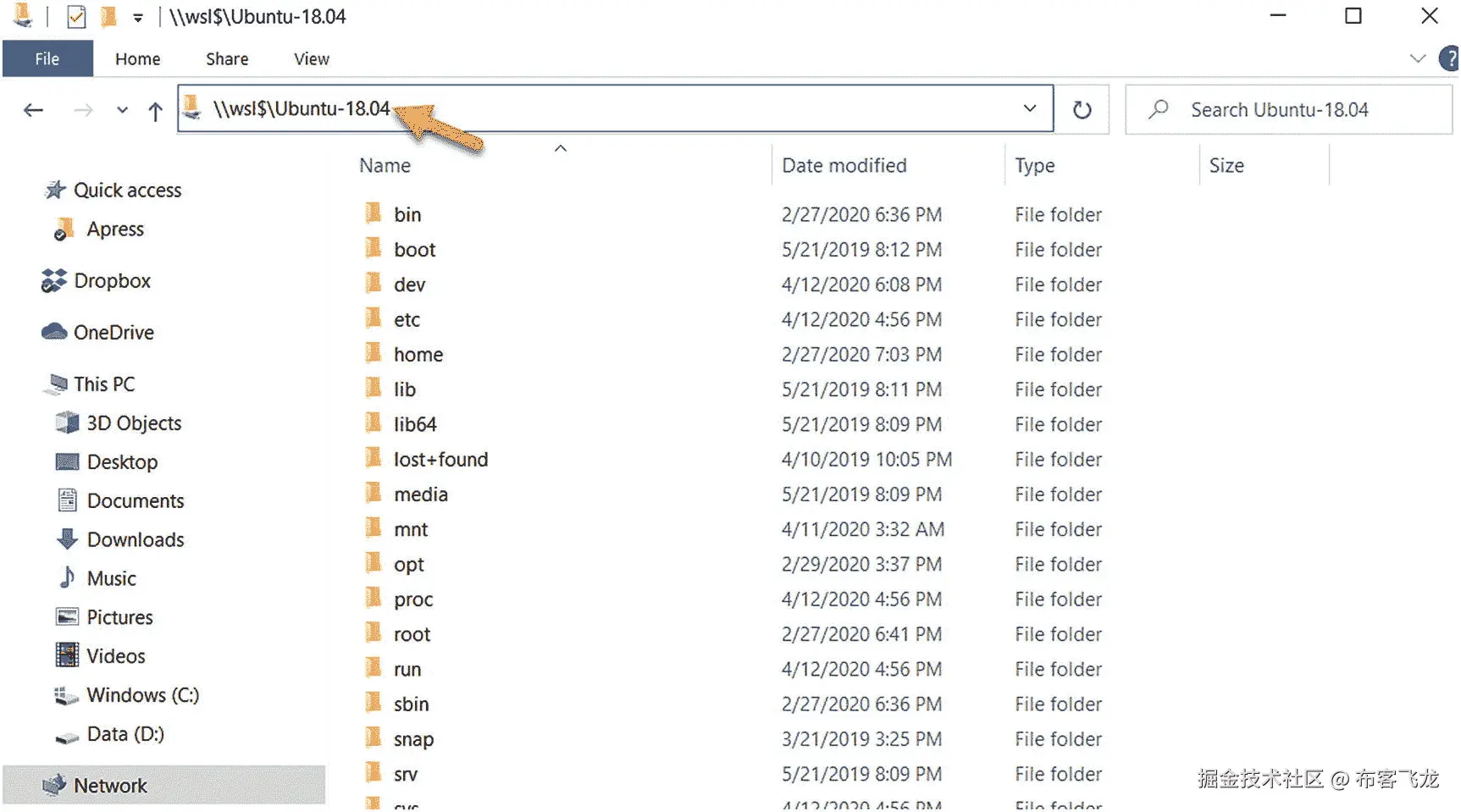
Task: Open the Customize Quick Access Toolbar dropdown
Action: 138,18
